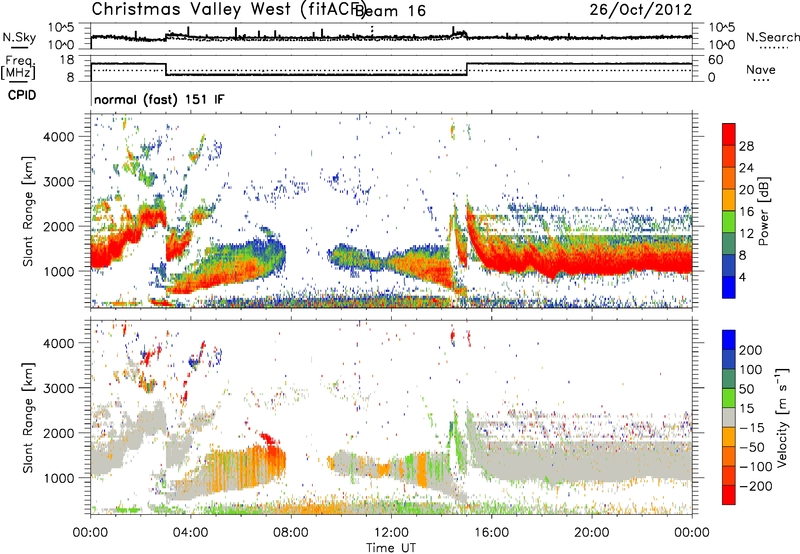Viewport: 800px width, 554px height.
Task: Click the "Nave" legend label
Action: point(761,69)
